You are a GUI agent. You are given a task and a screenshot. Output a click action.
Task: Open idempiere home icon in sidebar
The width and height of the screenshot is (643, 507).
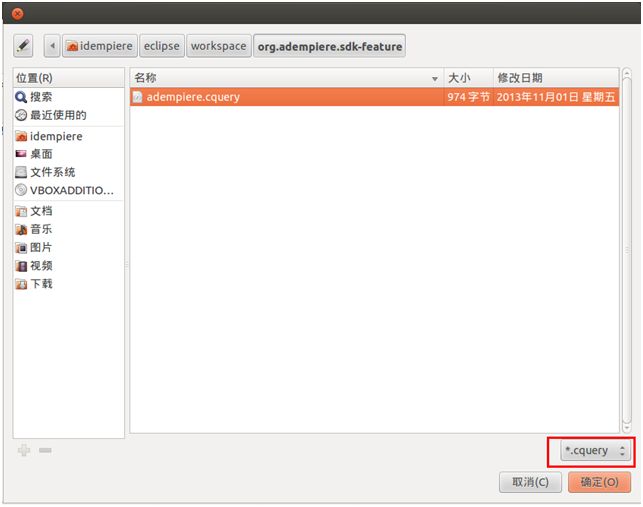tap(21, 136)
